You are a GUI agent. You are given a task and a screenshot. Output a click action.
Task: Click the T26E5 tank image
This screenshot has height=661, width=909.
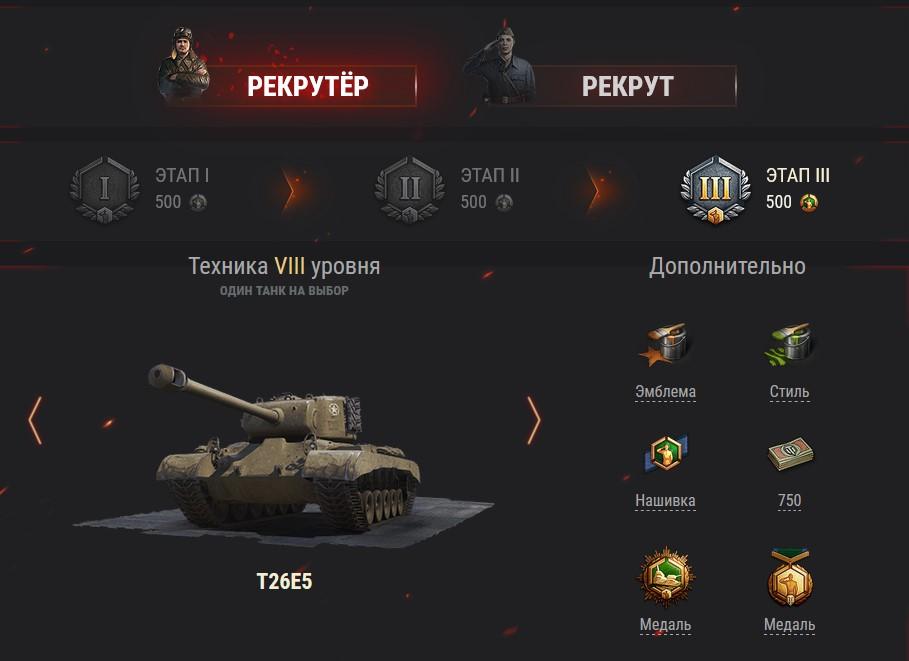click(284, 452)
